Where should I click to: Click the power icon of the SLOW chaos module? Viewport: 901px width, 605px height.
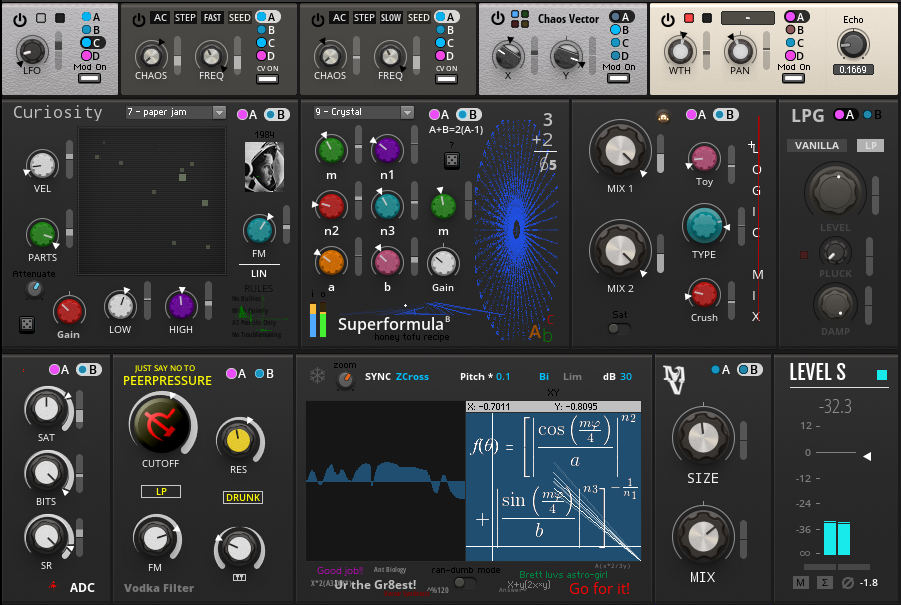[x=318, y=20]
